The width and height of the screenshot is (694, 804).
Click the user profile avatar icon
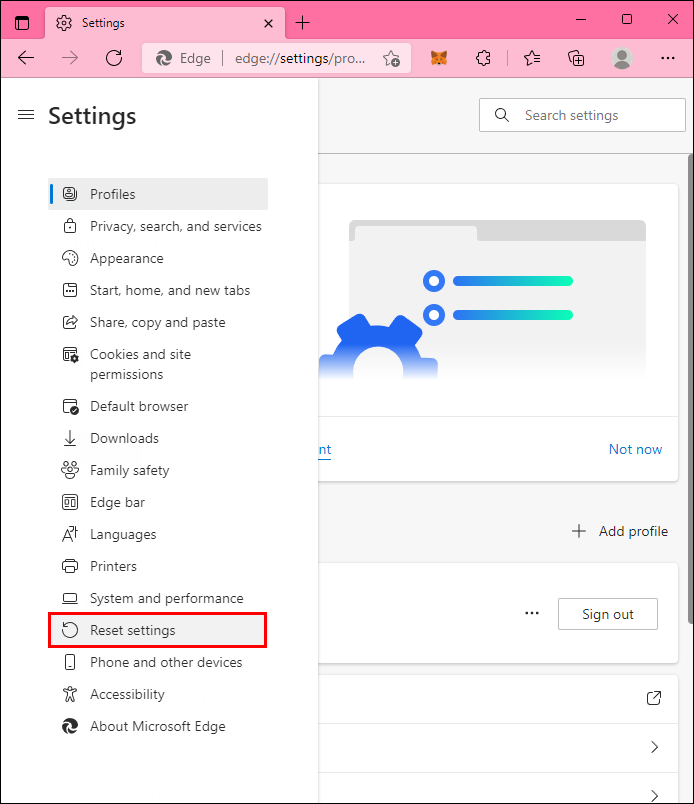[622, 58]
